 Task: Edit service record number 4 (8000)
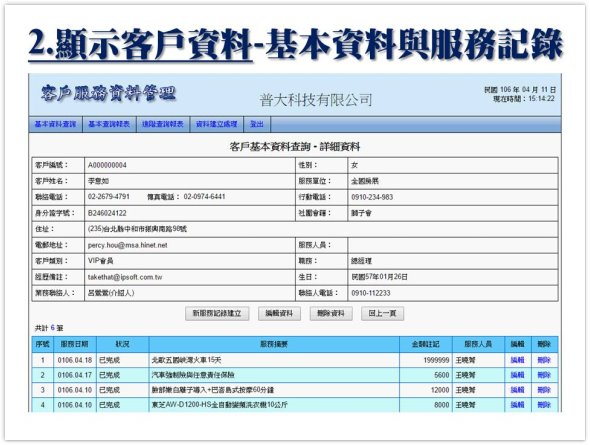(517, 405)
